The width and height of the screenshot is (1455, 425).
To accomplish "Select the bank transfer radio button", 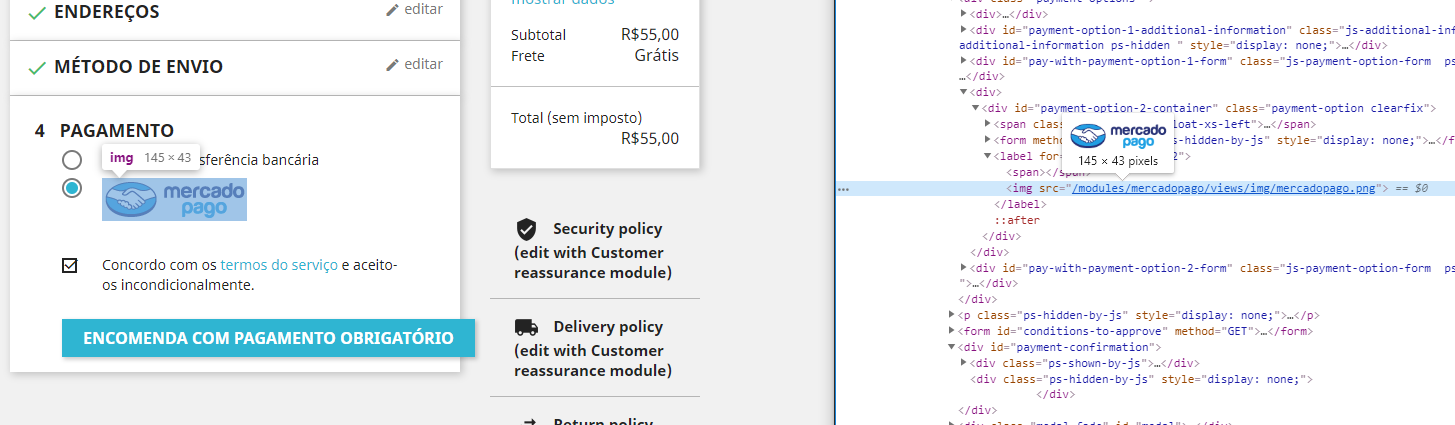I will tap(72, 160).
